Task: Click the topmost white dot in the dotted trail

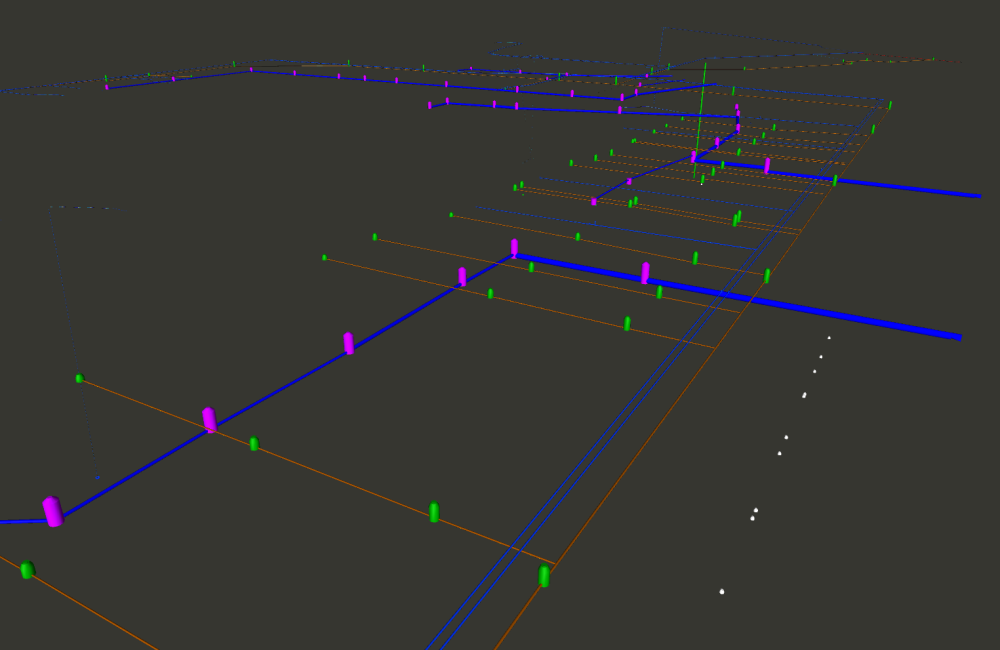Action: (829, 338)
